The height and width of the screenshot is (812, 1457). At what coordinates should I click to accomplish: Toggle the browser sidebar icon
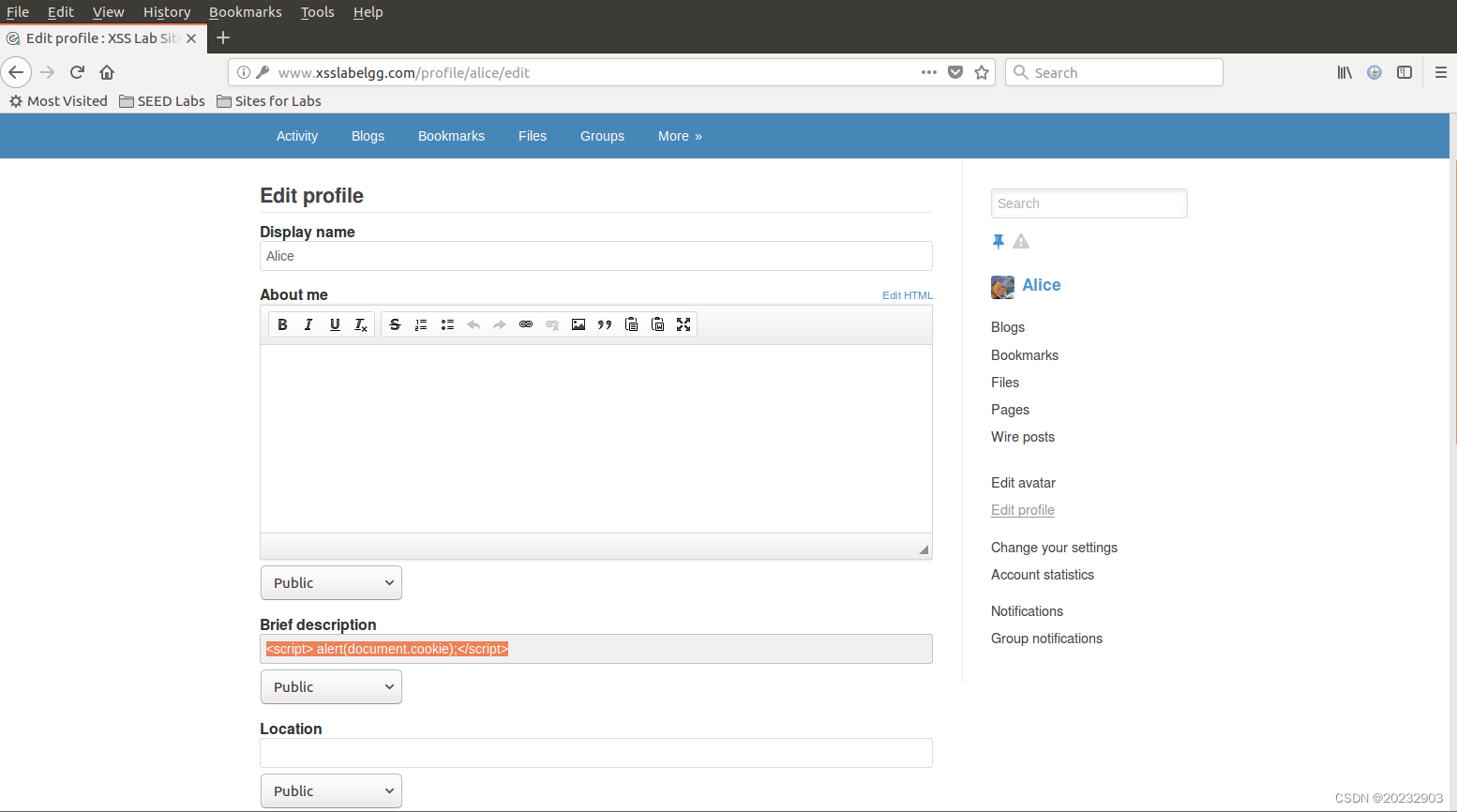(1404, 72)
